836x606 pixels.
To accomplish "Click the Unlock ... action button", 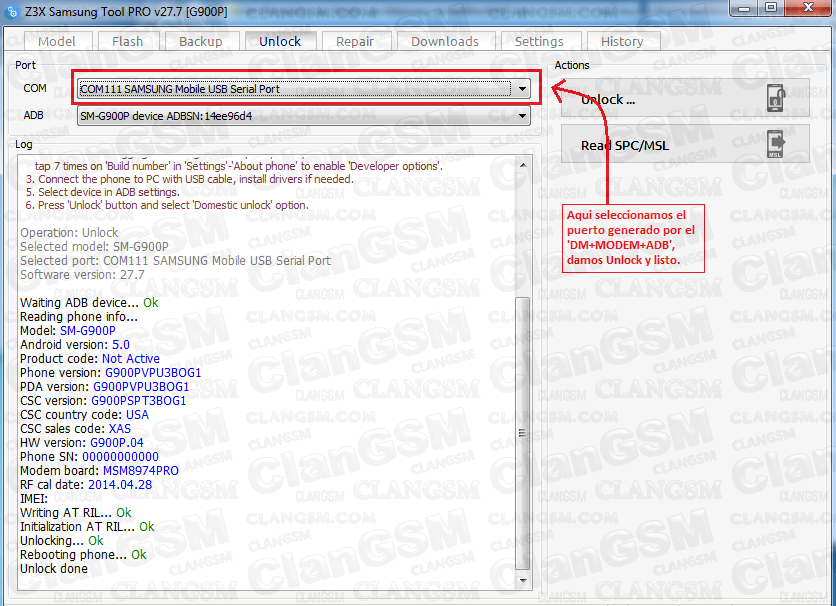I will (685, 99).
